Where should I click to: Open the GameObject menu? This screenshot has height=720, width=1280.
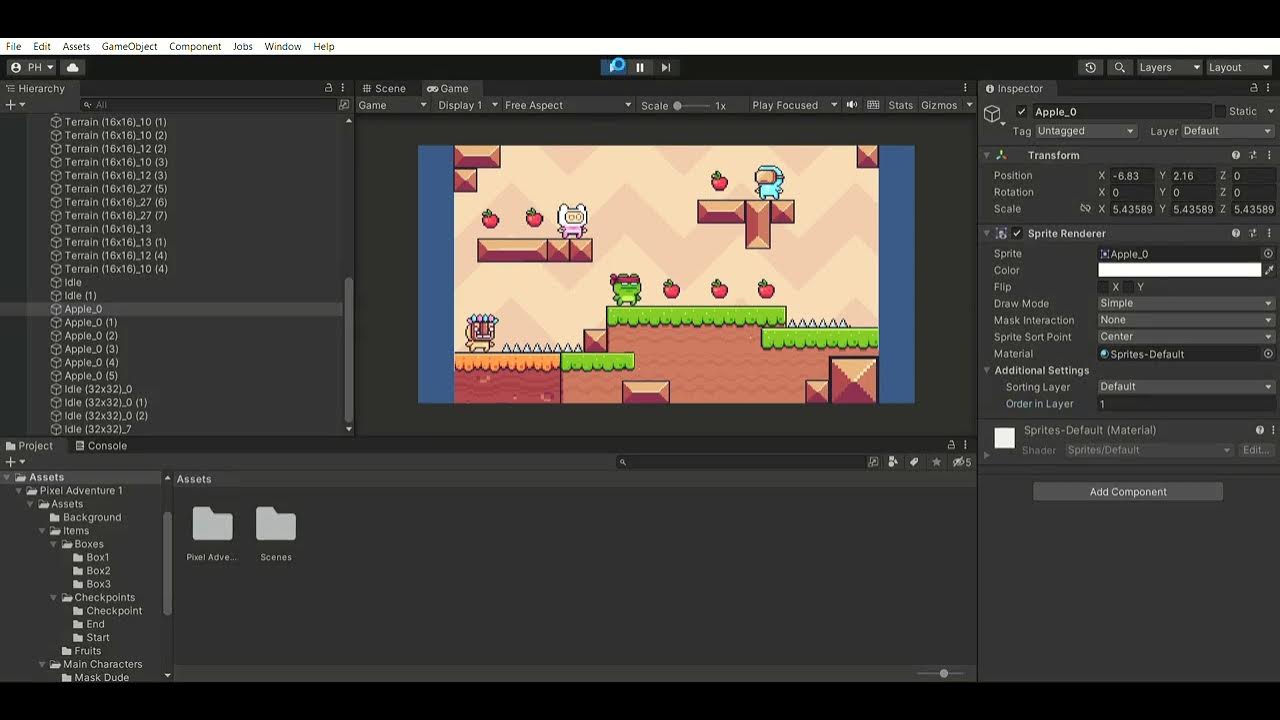pos(129,46)
